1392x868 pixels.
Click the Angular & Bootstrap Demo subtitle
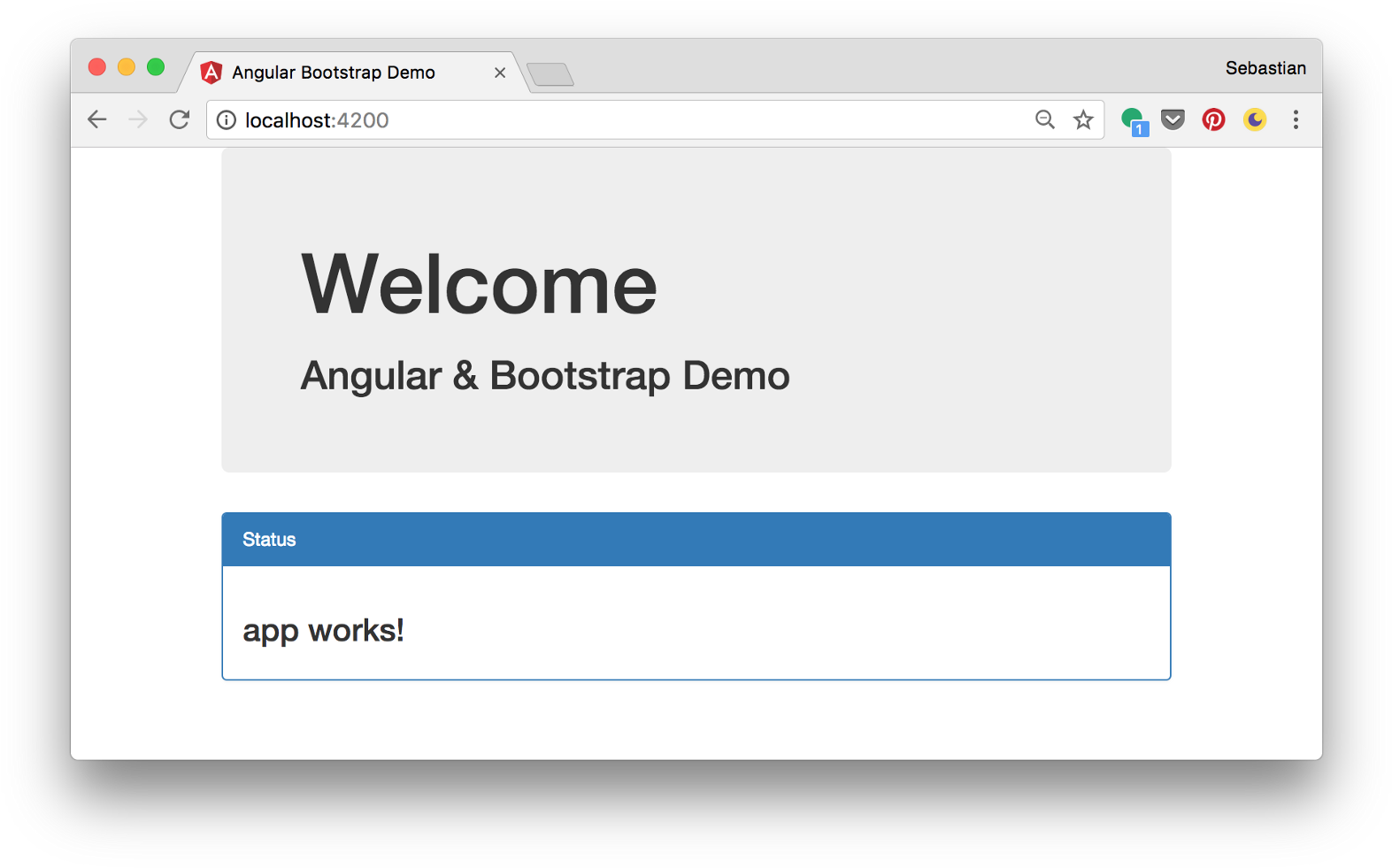click(x=545, y=376)
